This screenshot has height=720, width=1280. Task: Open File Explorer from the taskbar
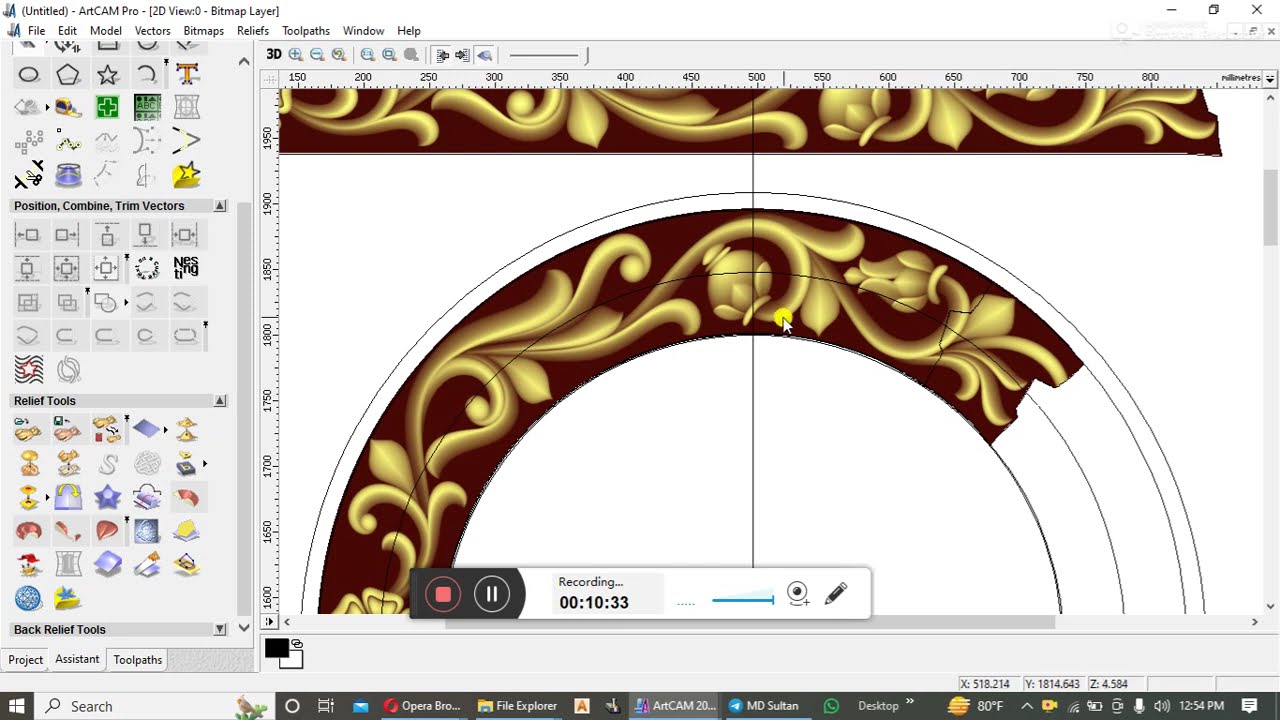[x=518, y=706]
